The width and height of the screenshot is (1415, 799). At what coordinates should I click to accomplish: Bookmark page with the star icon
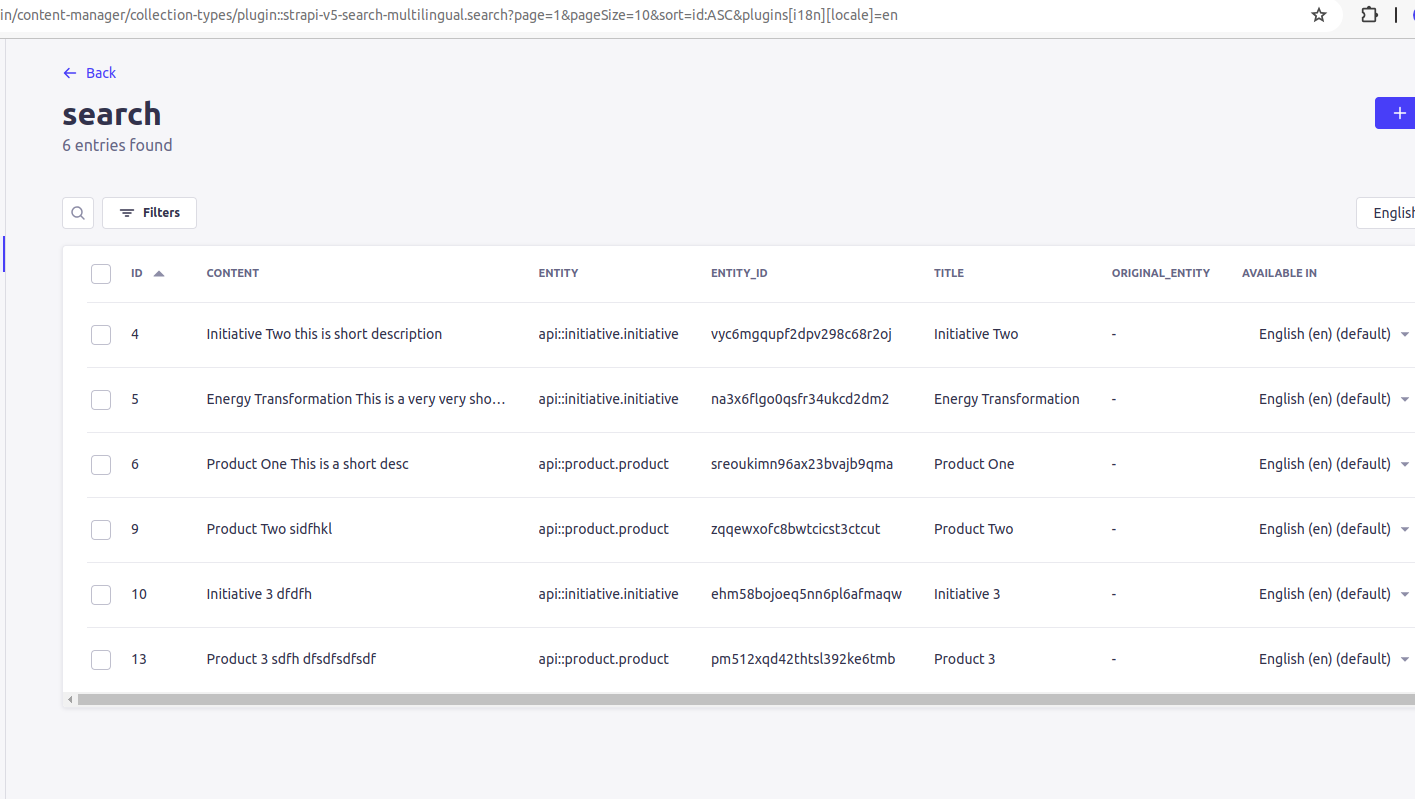tap(1319, 15)
